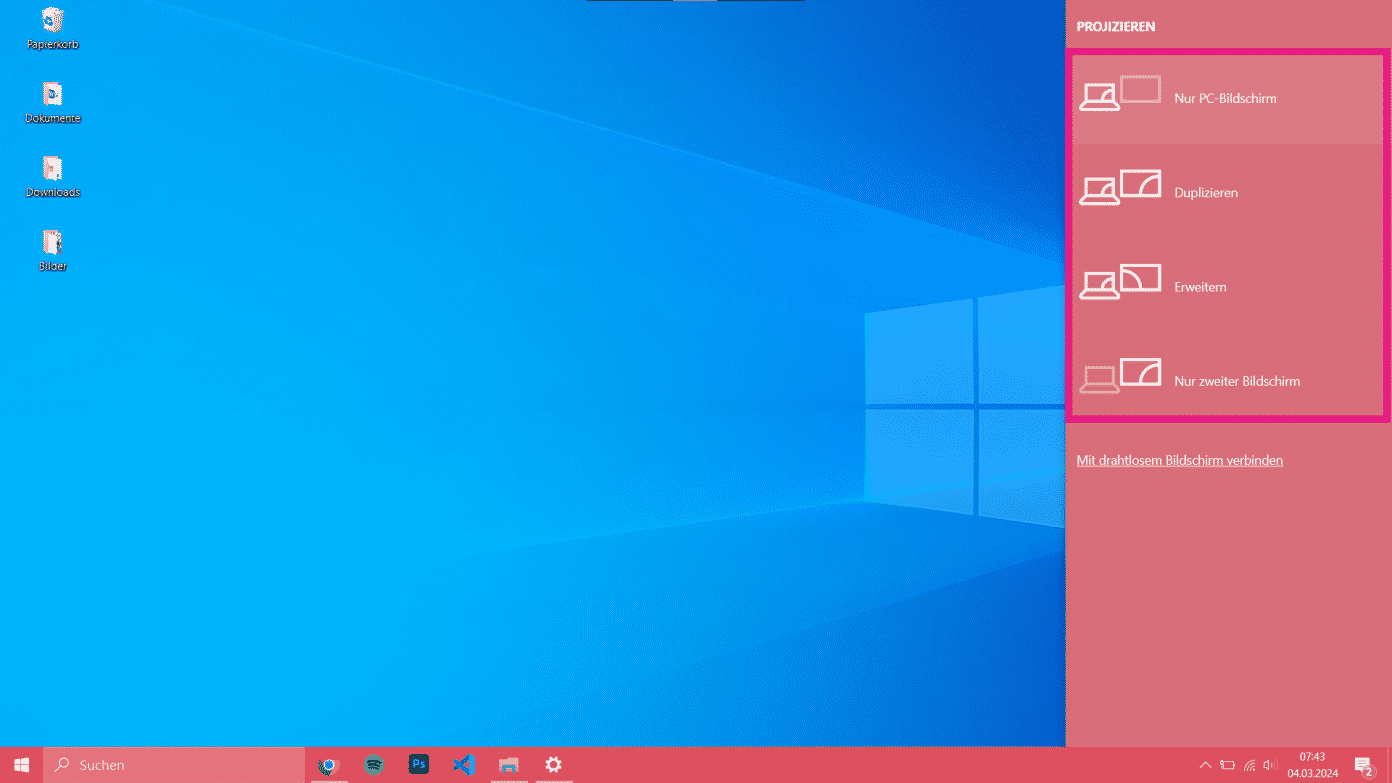Select Erweitern to extend the display
This screenshot has height=783, width=1392.
[1228, 286]
